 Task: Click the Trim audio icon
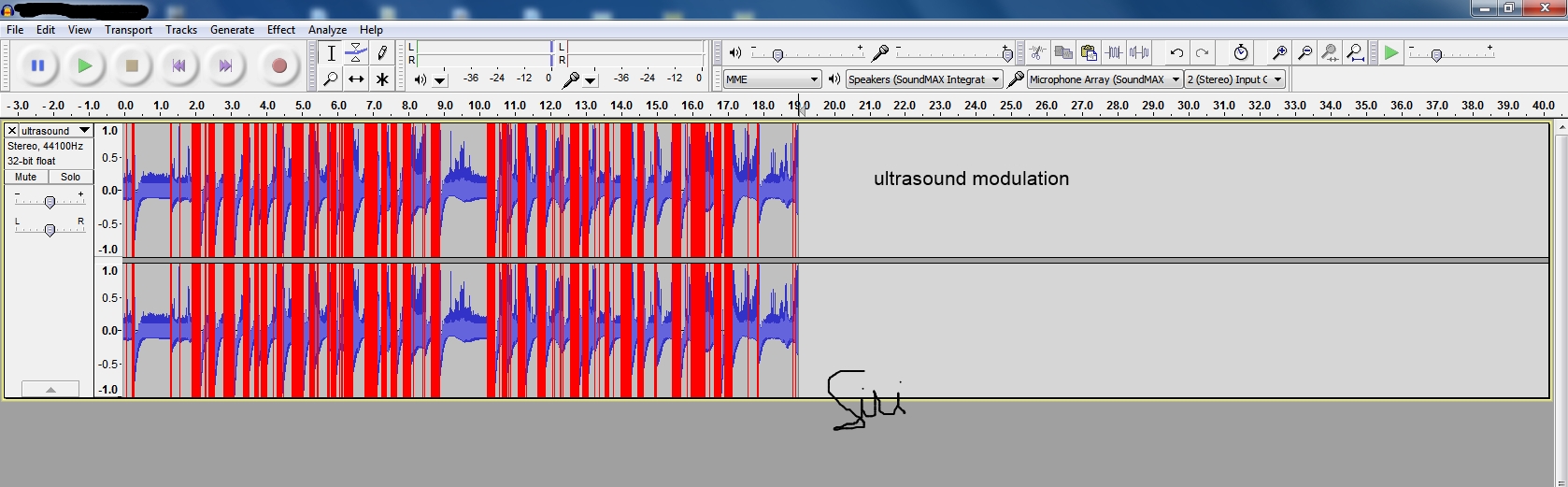(1114, 52)
